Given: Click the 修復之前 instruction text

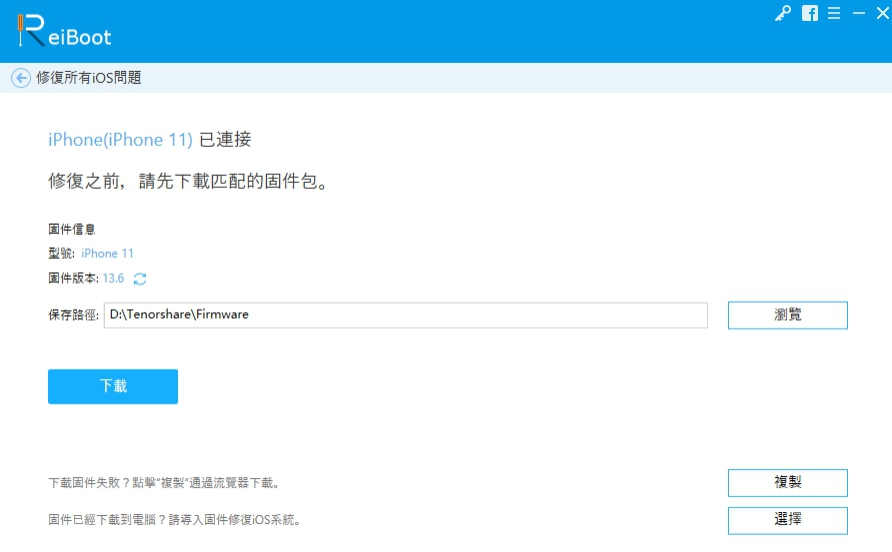Looking at the screenshot, I should point(189,182).
